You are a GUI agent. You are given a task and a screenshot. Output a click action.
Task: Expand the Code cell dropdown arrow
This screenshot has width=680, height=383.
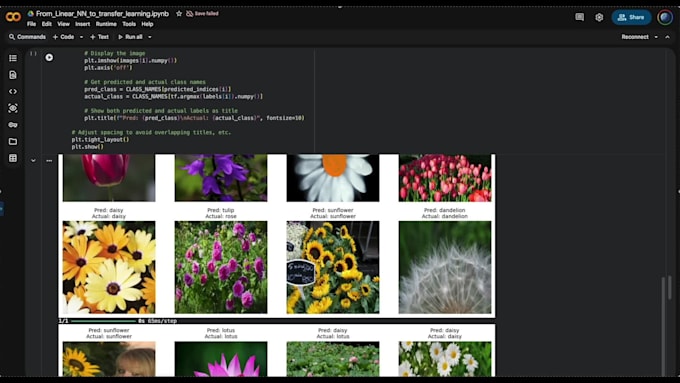tap(81, 37)
